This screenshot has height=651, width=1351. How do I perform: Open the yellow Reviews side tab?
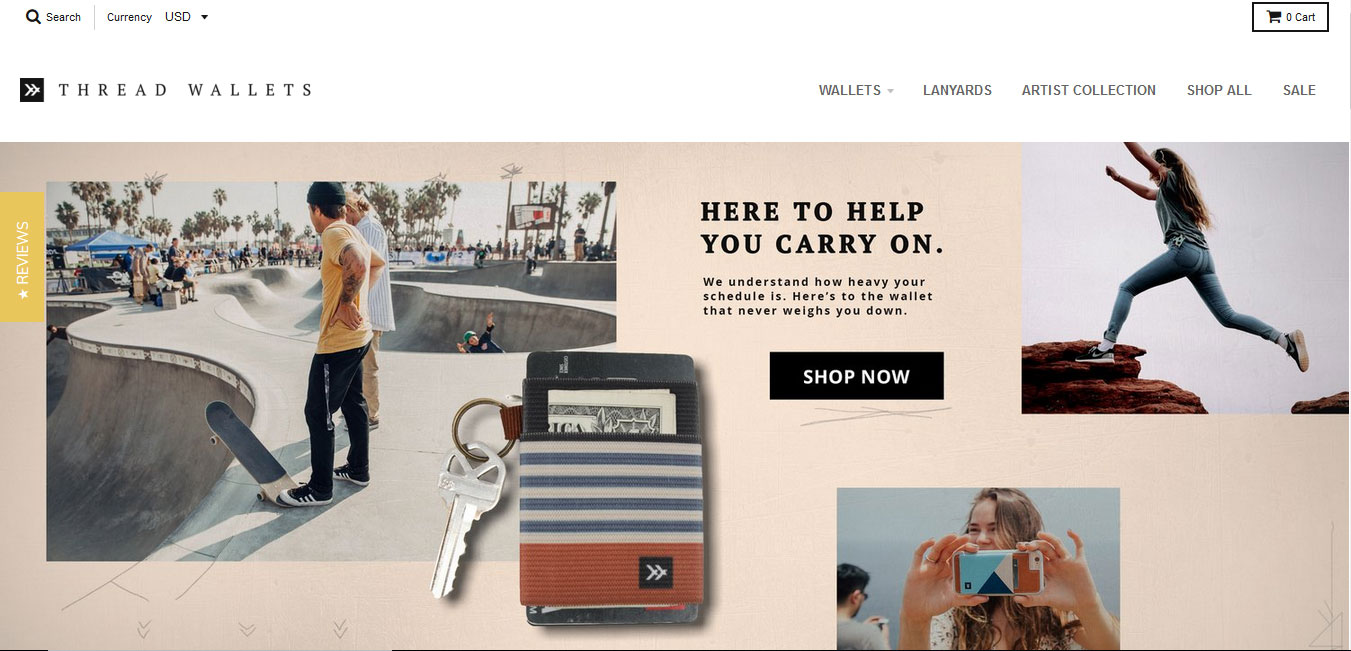pyautogui.click(x=22, y=257)
